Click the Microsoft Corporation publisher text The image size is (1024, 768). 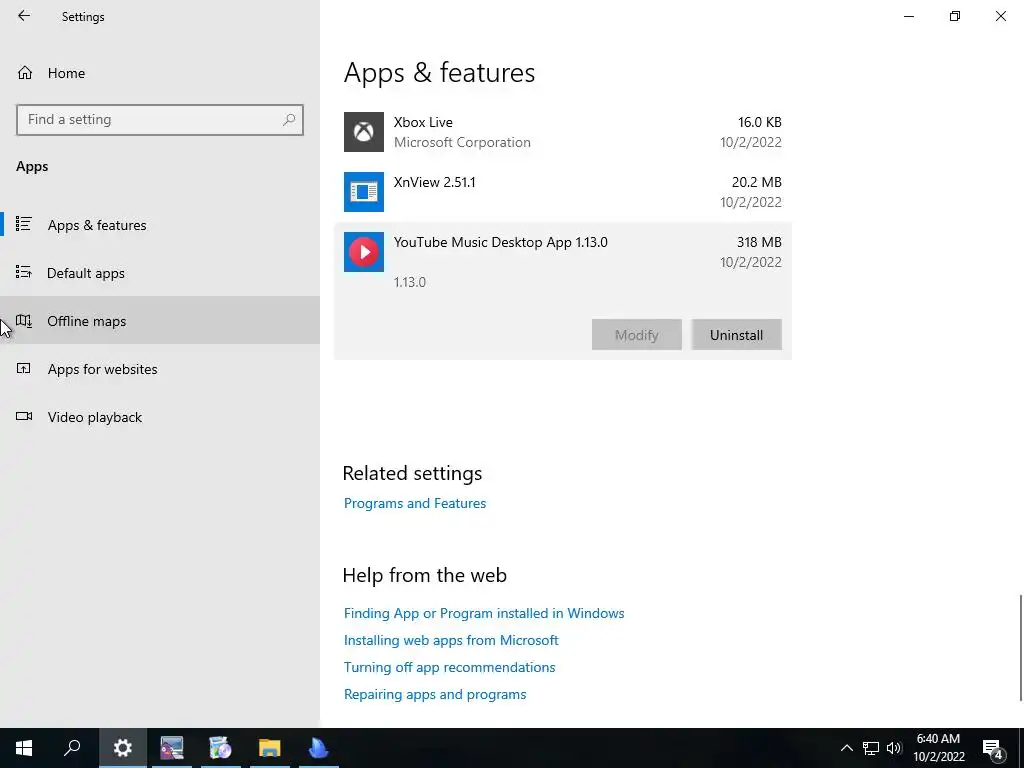462,142
